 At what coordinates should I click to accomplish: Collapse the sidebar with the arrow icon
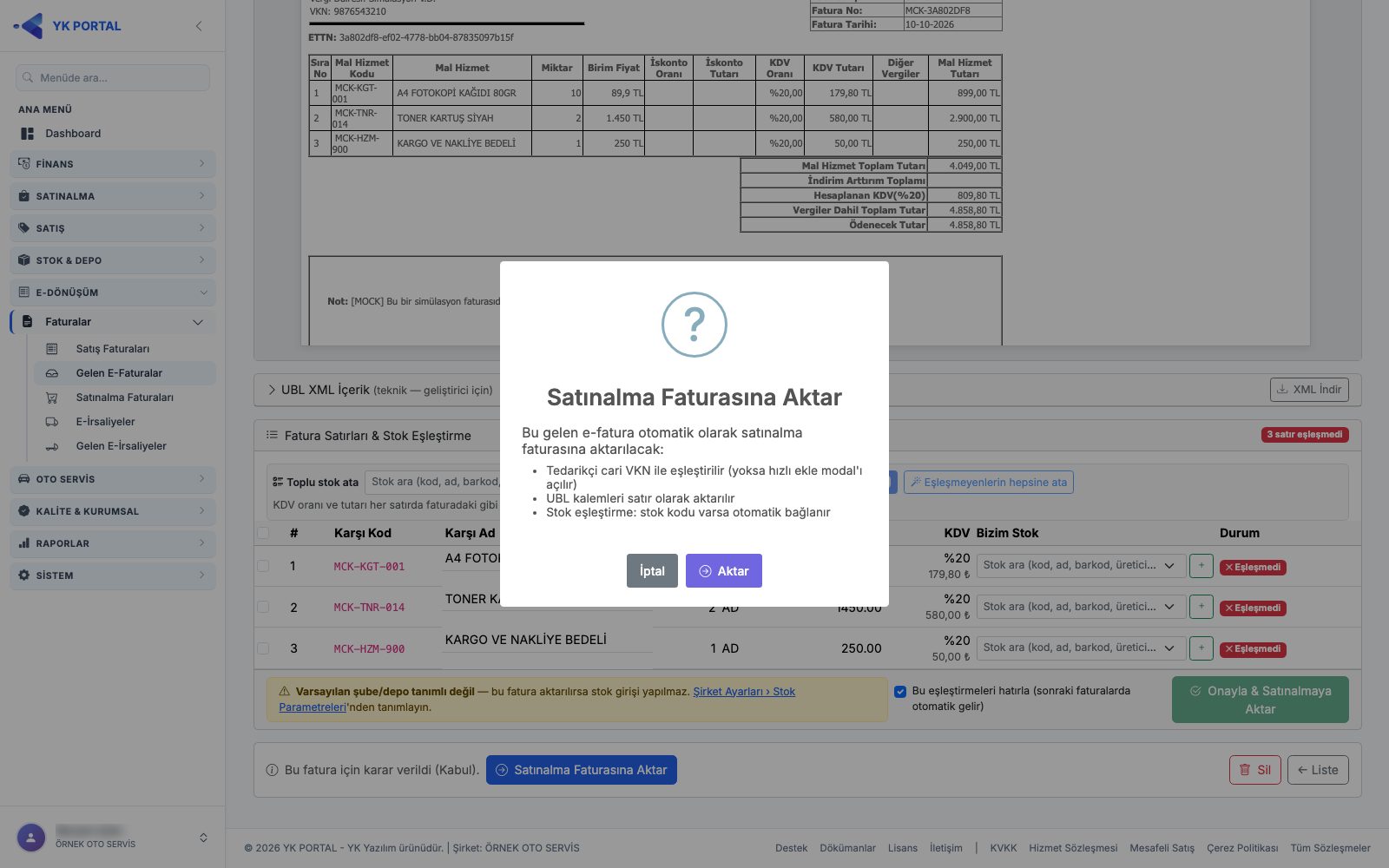tap(199, 26)
